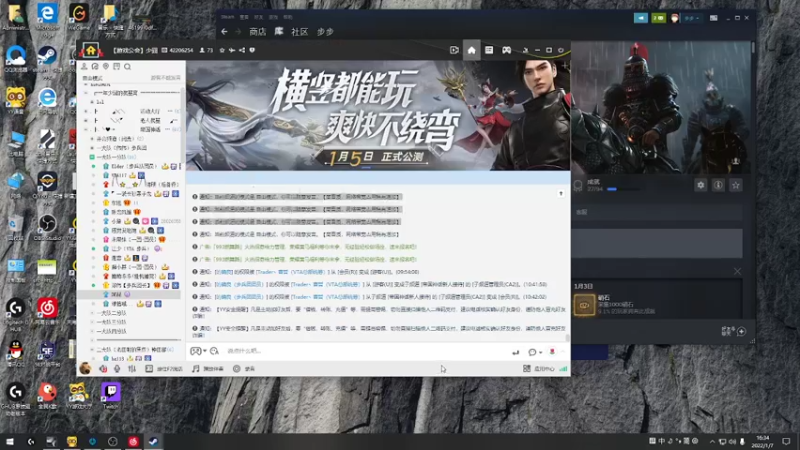This screenshot has height=450, width=800.
Task: Expand the Steam account name dropdown
Action: pos(692,18)
